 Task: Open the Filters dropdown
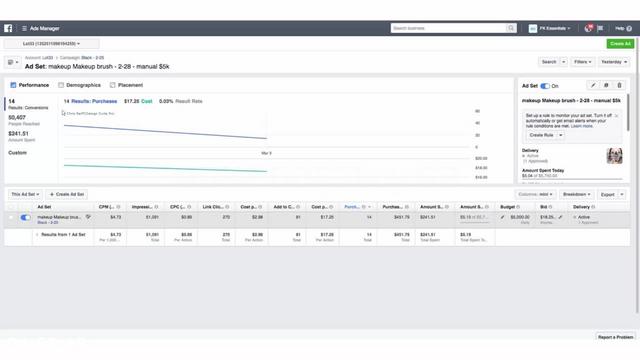[x=582, y=62]
